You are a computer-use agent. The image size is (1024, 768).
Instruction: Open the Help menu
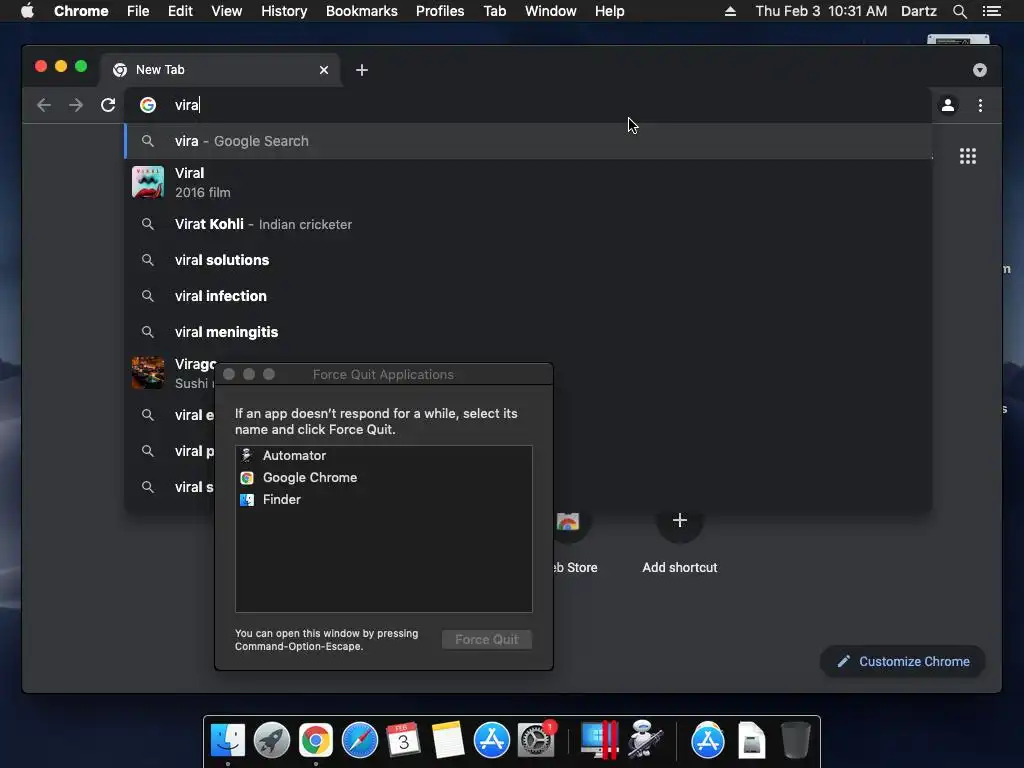pos(609,11)
